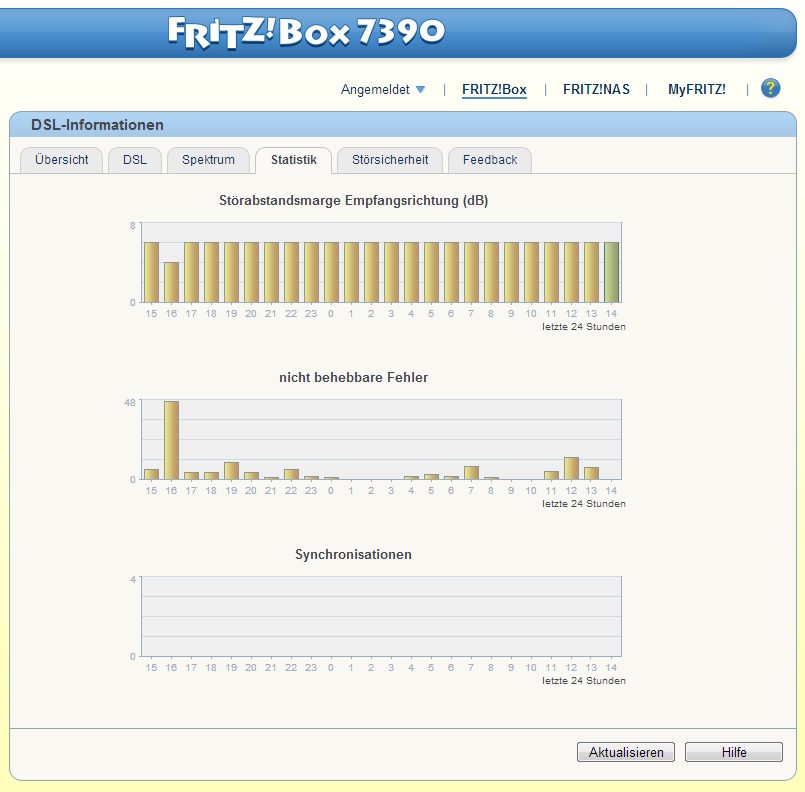
Task: Click the FRITZ!Box 7390 logo
Action: click(306, 32)
